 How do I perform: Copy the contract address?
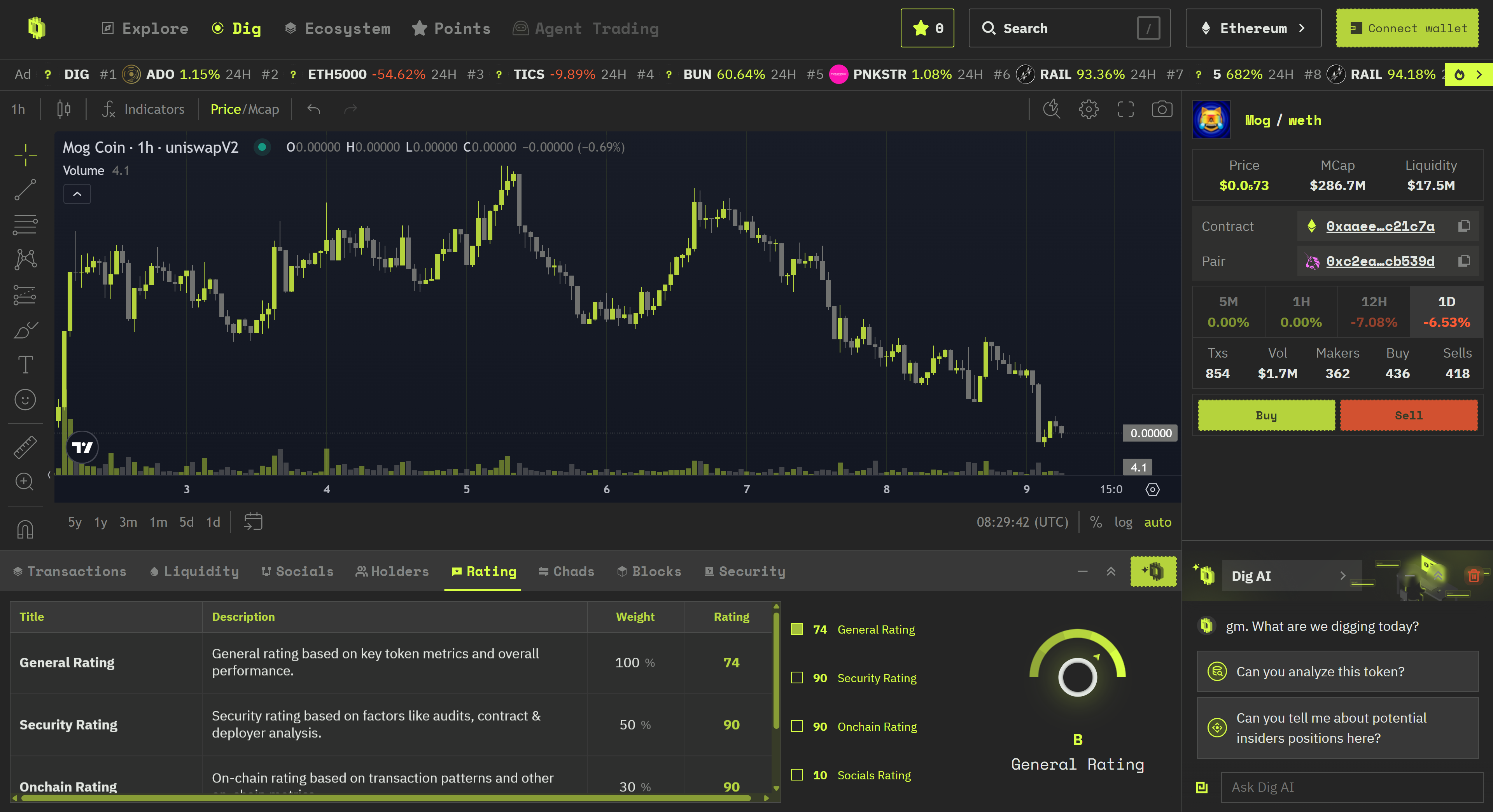1464,226
